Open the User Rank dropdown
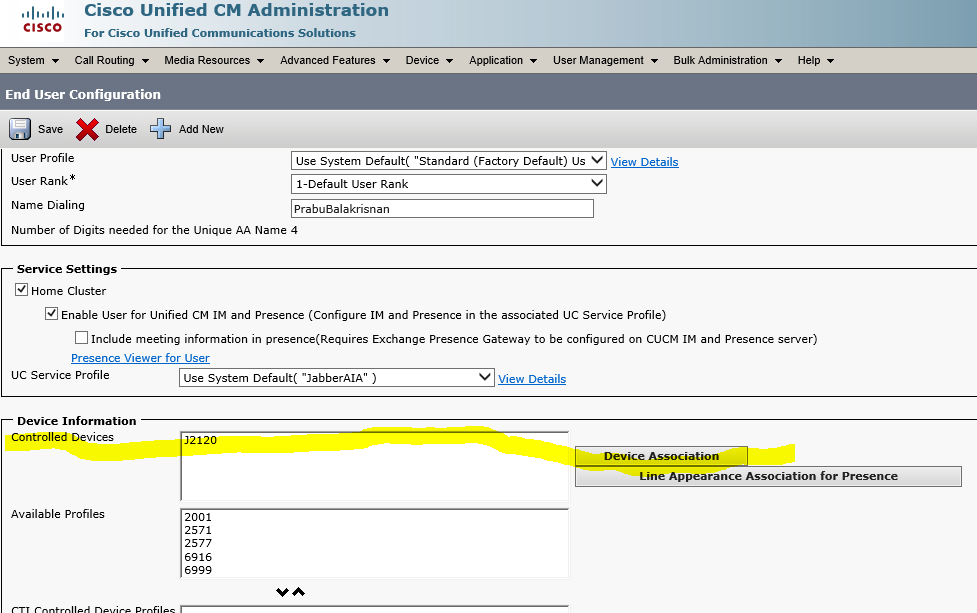The width and height of the screenshot is (977, 613). click(598, 184)
